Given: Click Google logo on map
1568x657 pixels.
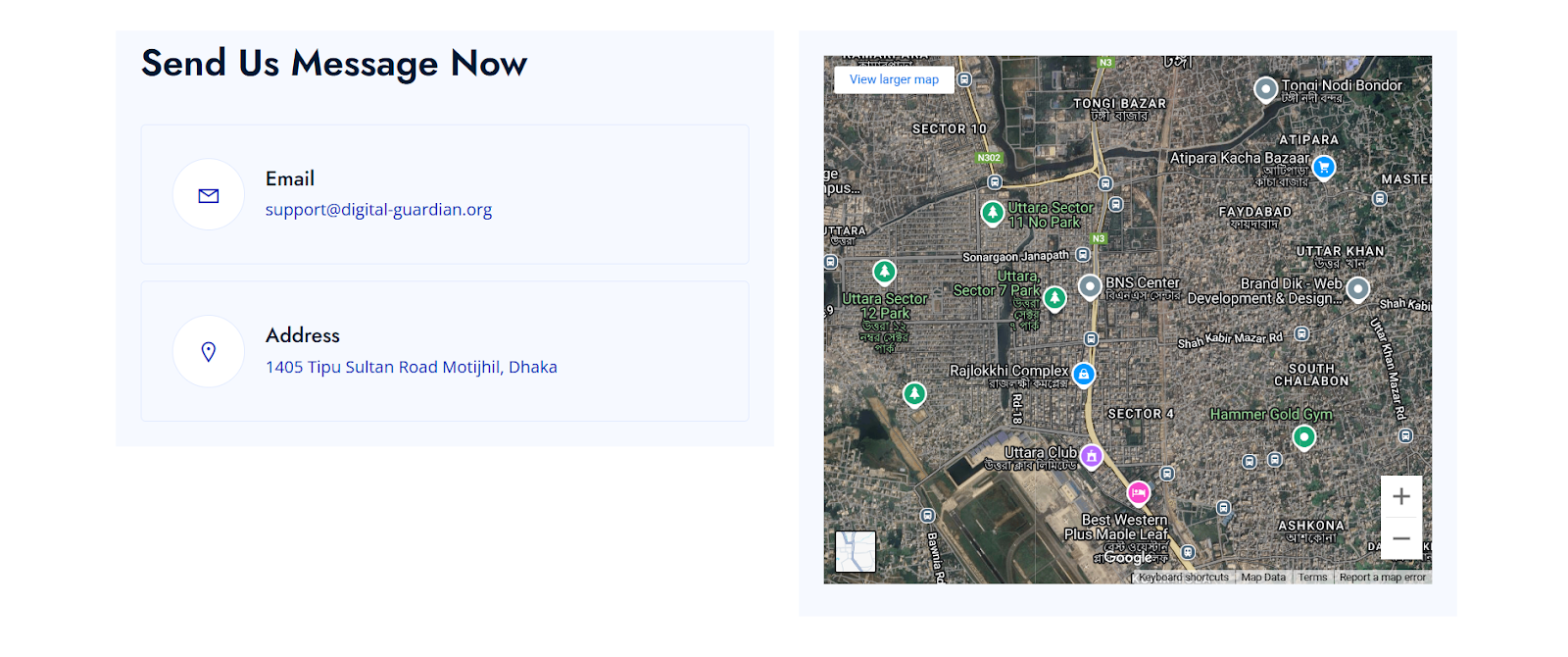Looking at the screenshot, I should click(x=1128, y=558).
